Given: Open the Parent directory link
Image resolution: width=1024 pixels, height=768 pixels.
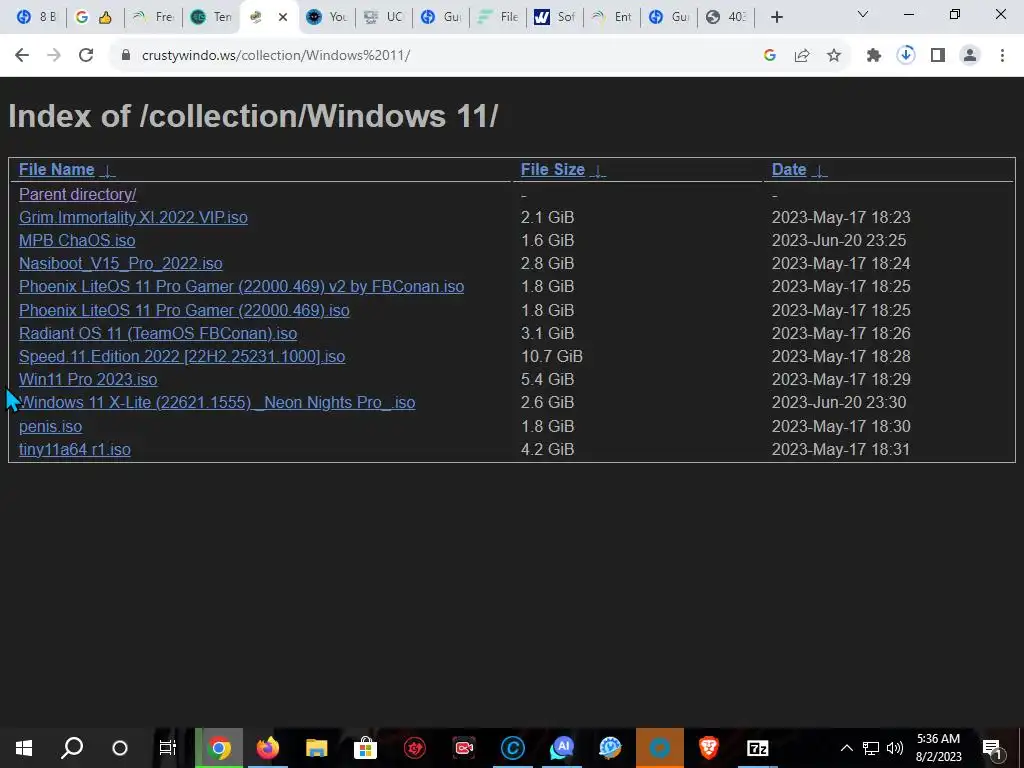Looking at the screenshot, I should pyautogui.click(x=78, y=195).
